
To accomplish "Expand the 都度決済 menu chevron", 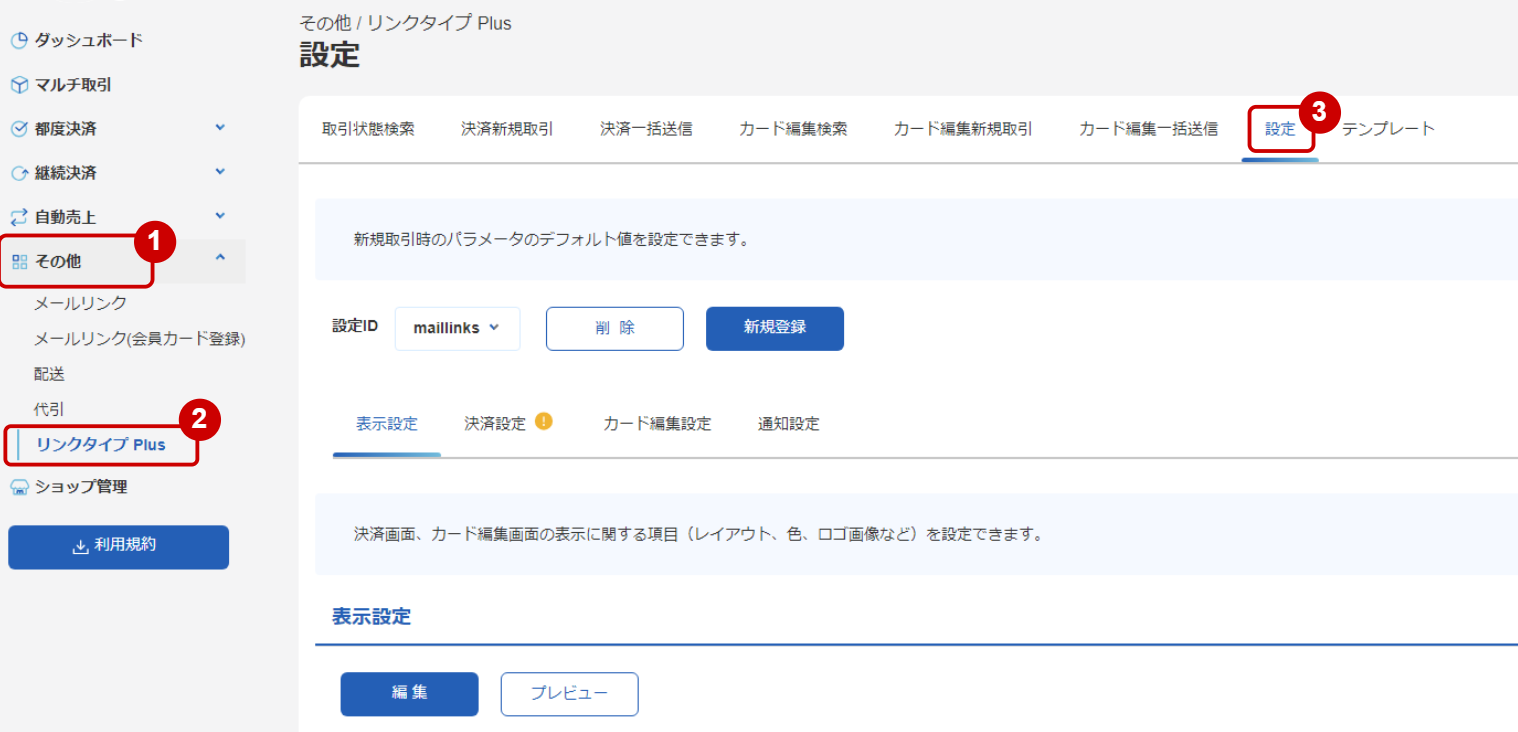I will [220, 128].
